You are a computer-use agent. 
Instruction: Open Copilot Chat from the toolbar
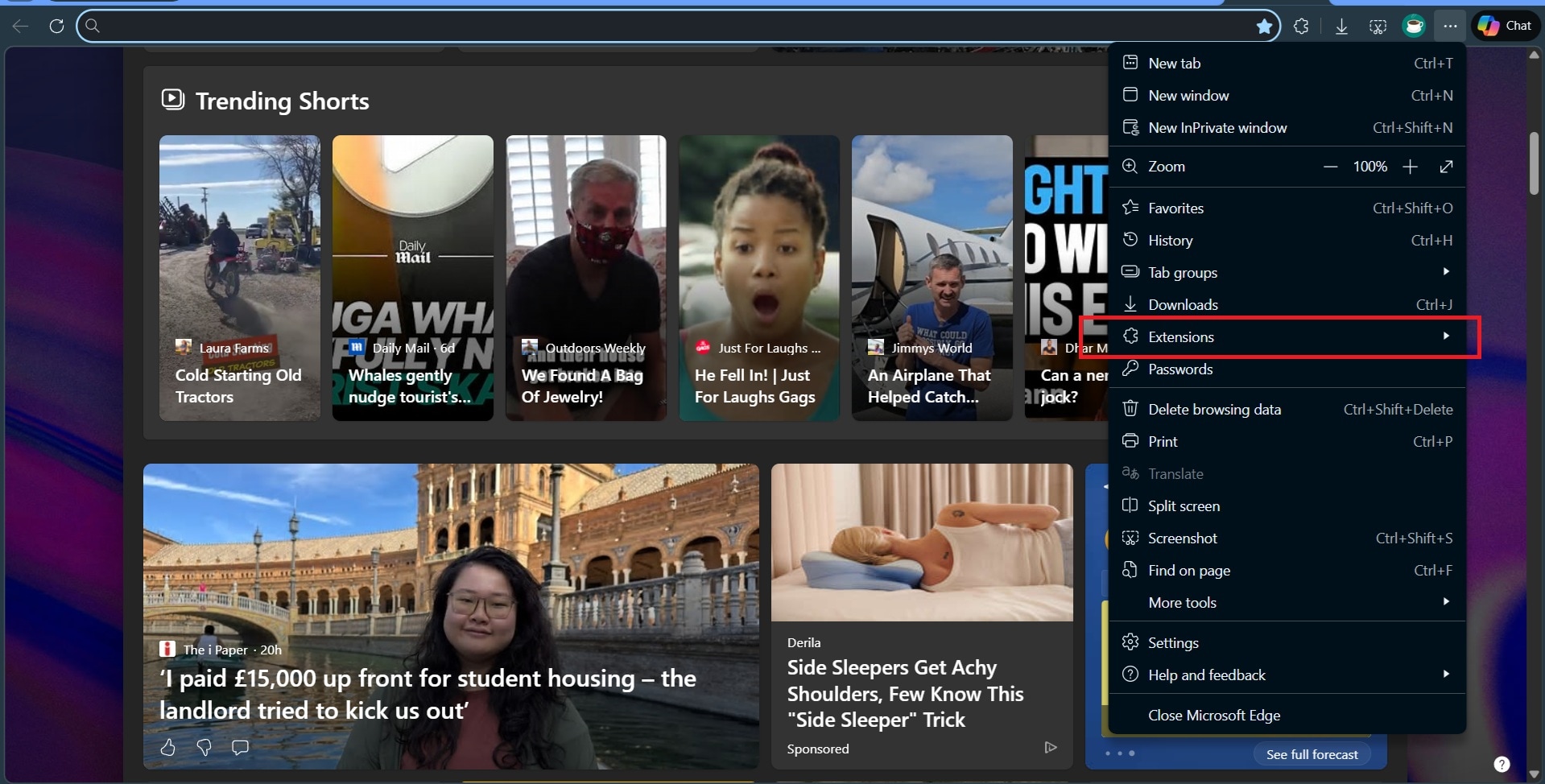[1504, 25]
